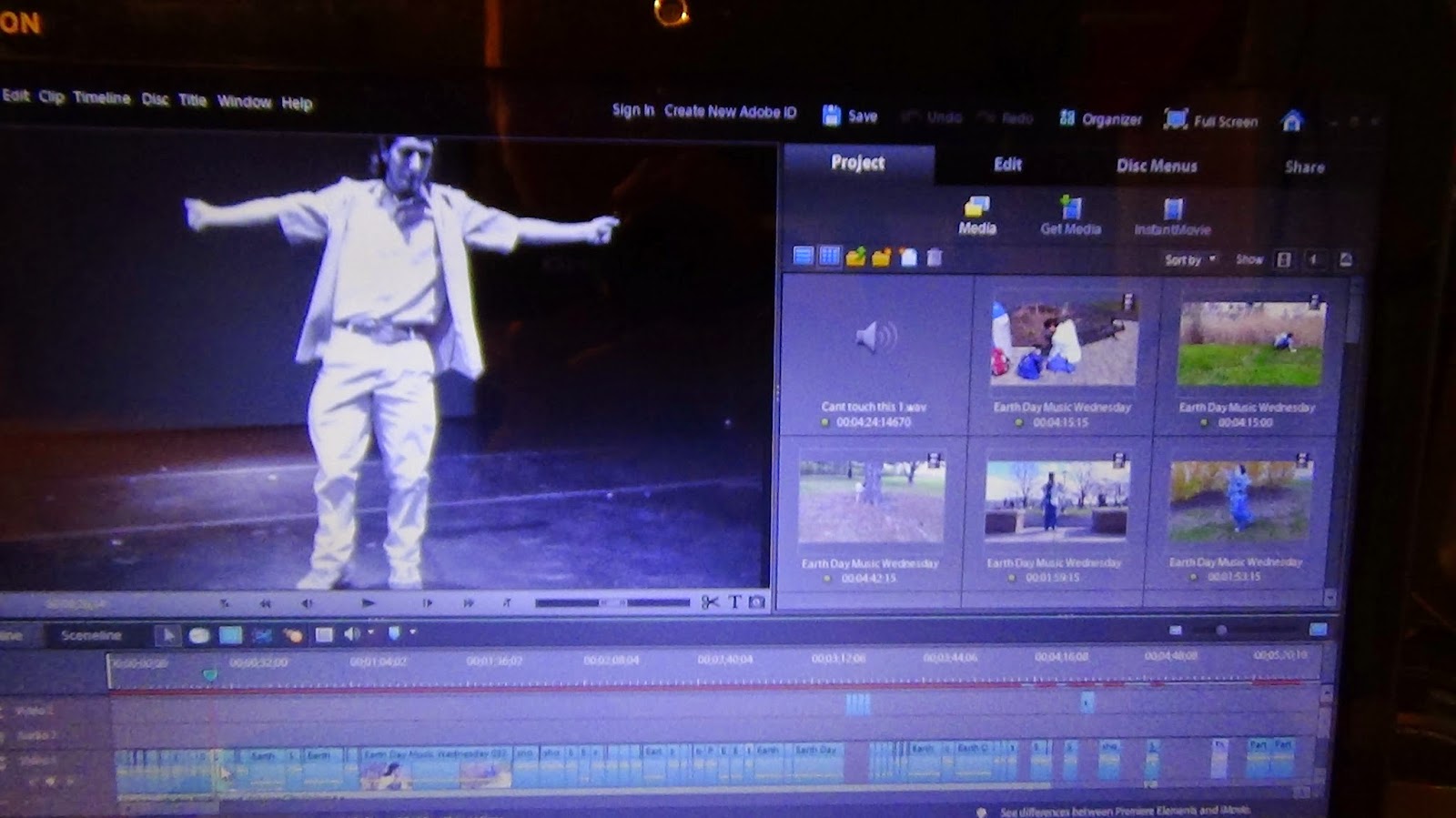
Task: Adjust the monitor shuttle slider
Action: 612,602
